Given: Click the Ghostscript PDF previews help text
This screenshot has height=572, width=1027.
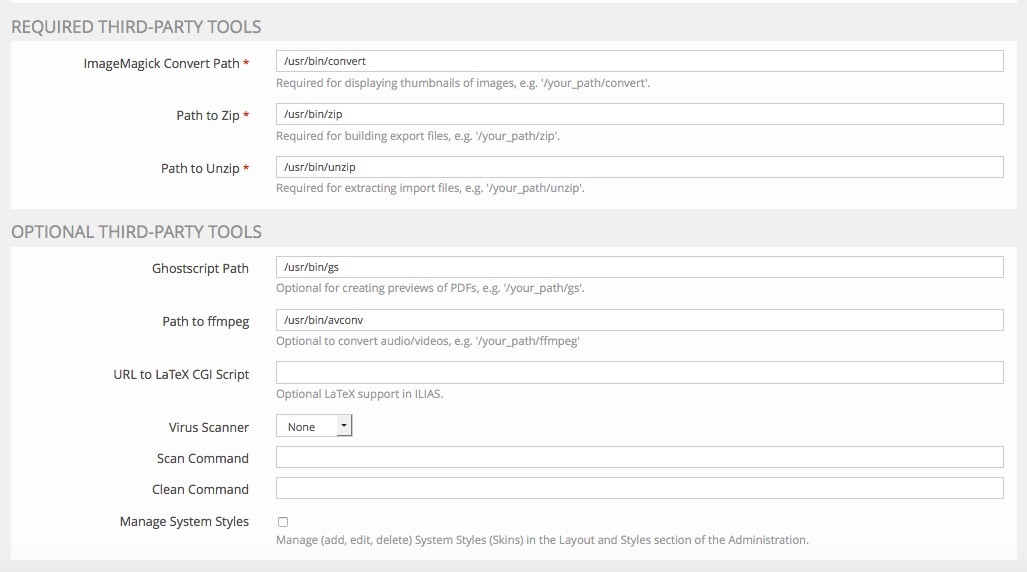Looking at the screenshot, I should [x=430, y=288].
